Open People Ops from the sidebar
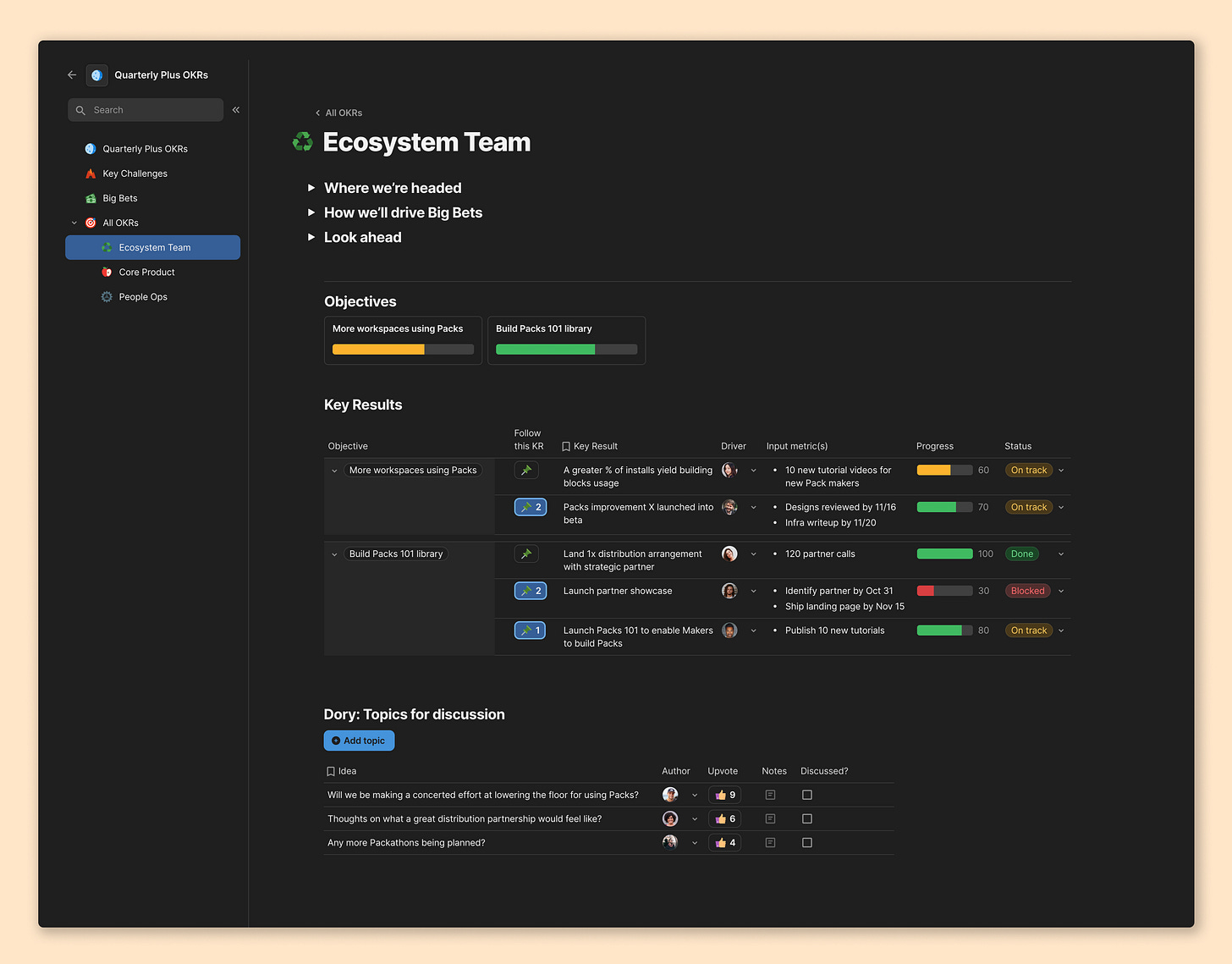This screenshot has width=1232, height=964. click(x=142, y=296)
